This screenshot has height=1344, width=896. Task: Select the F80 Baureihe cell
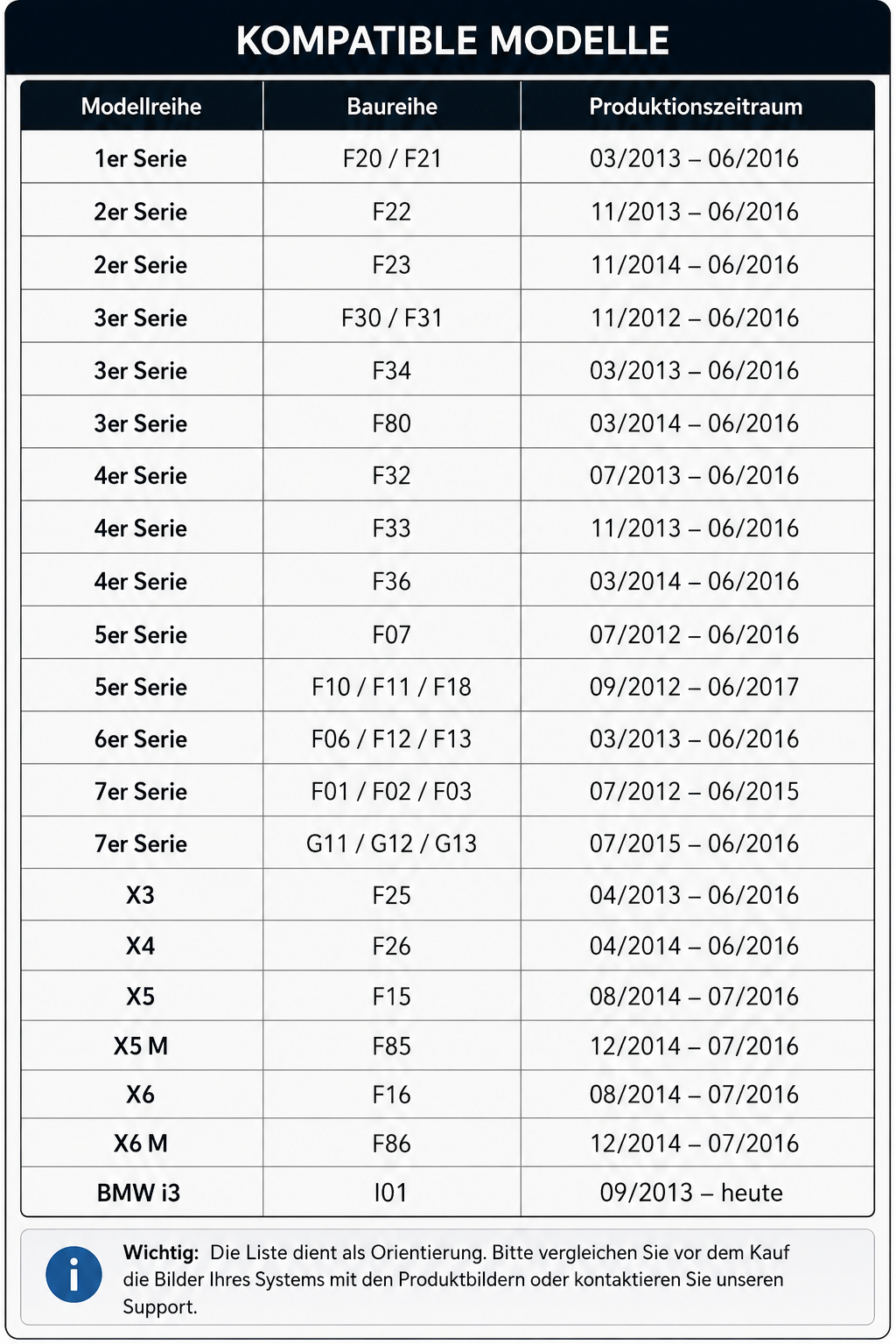[392, 423]
